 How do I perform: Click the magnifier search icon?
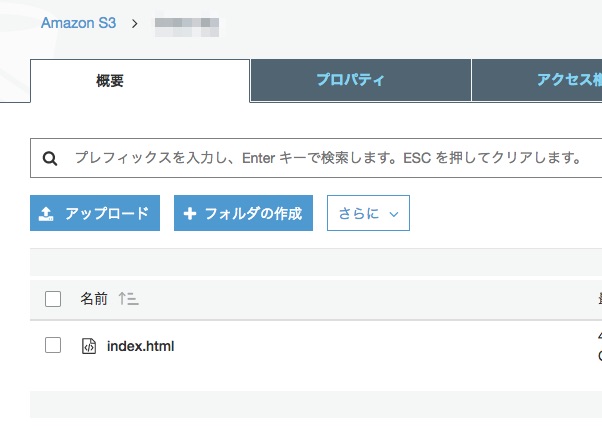50,158
